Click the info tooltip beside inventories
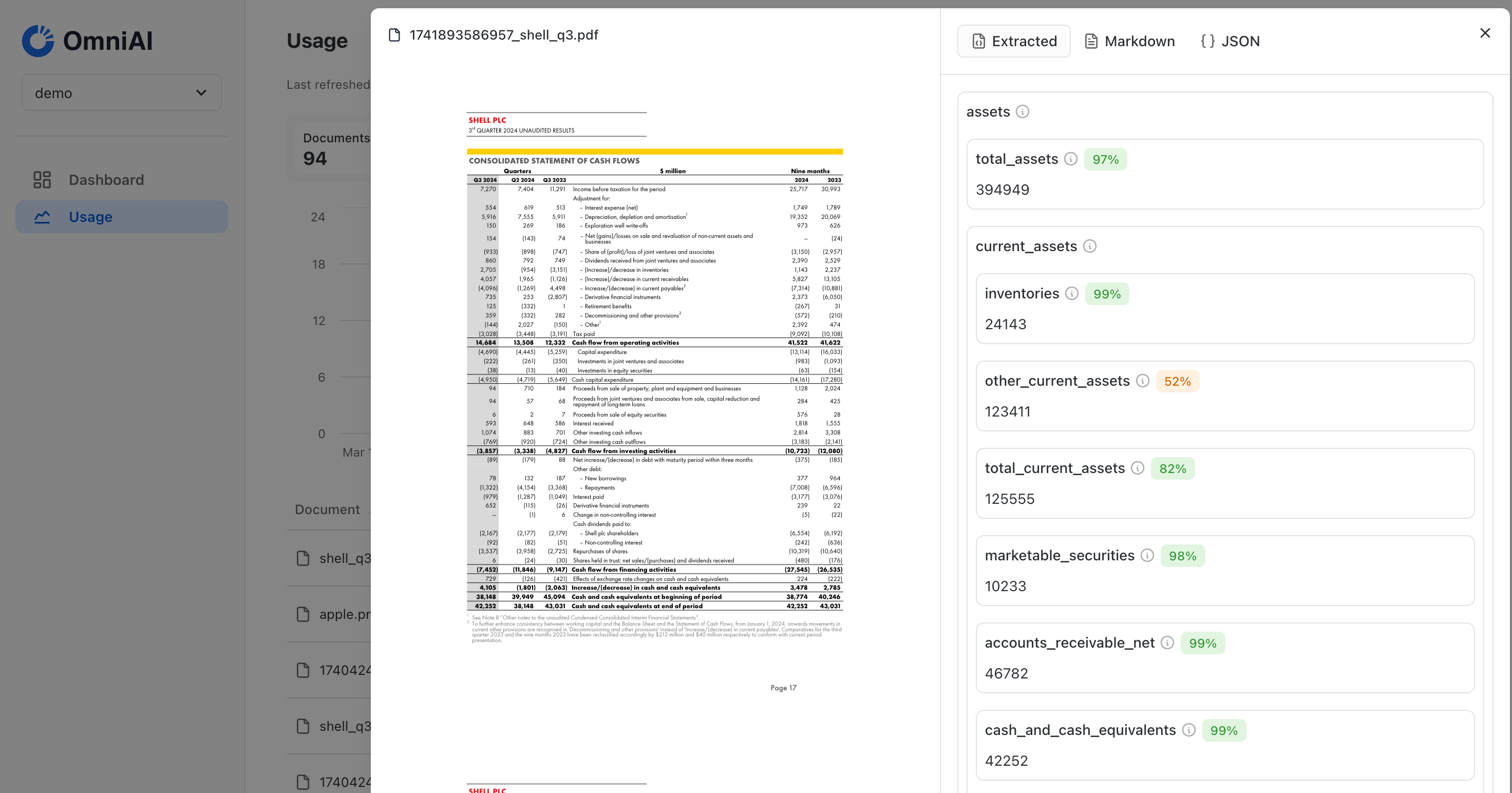Viewport: 1512px width, 793px height. click(x=1073, y=293)
